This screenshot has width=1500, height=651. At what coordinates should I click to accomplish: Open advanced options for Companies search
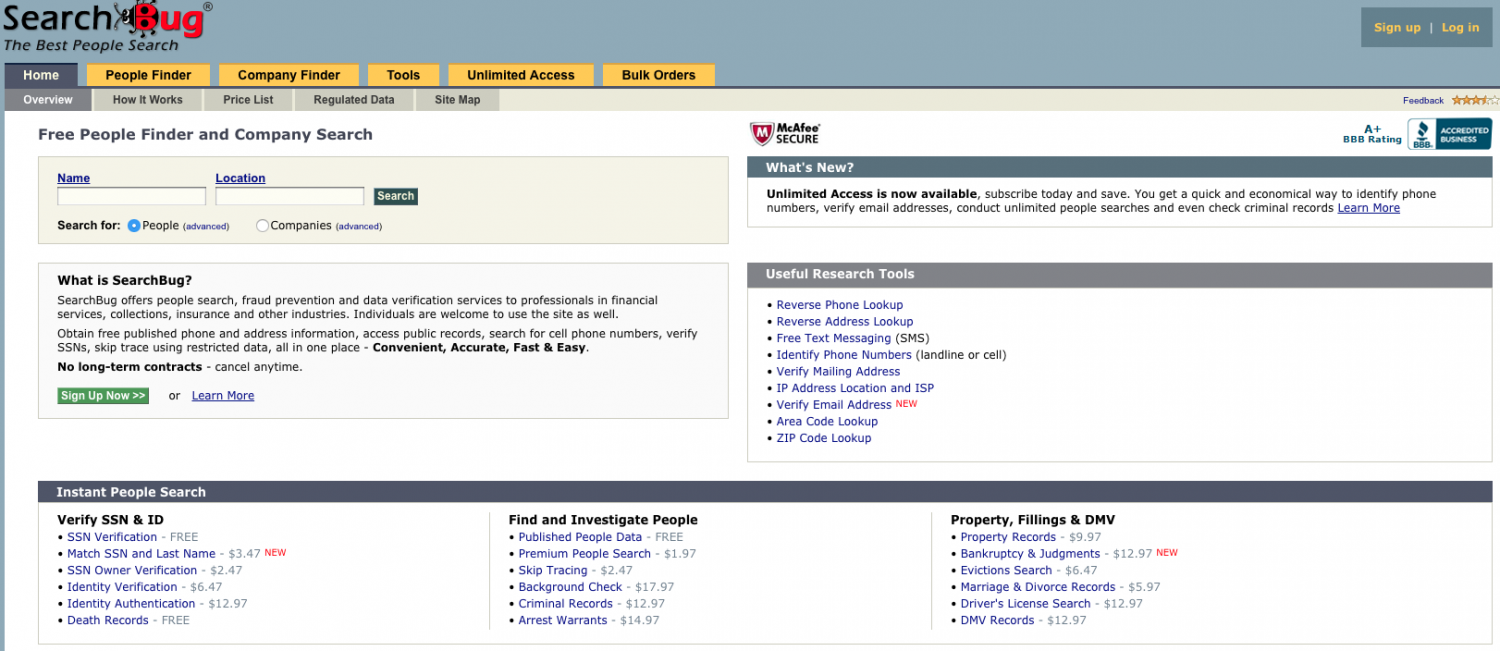coord(359,227)
